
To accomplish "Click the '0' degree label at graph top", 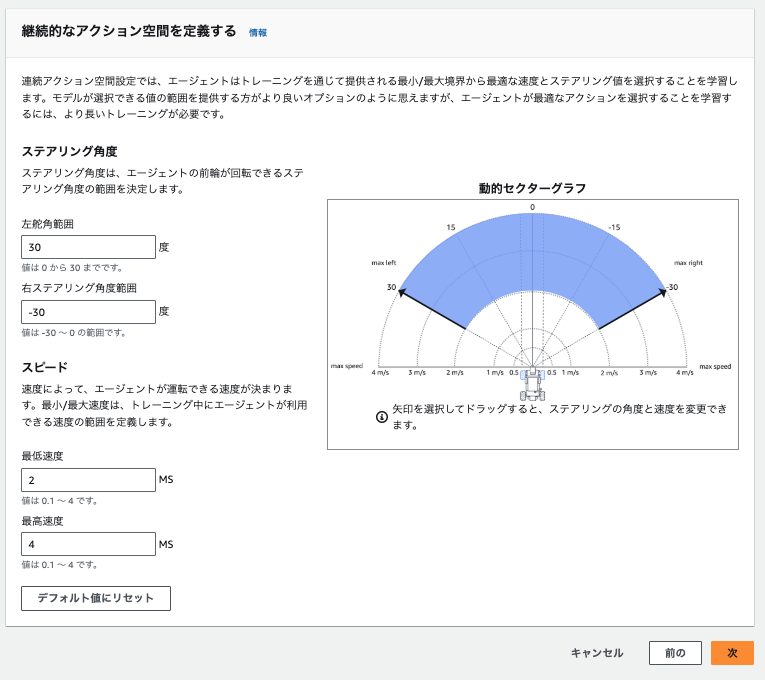I will tap(532, 207).
